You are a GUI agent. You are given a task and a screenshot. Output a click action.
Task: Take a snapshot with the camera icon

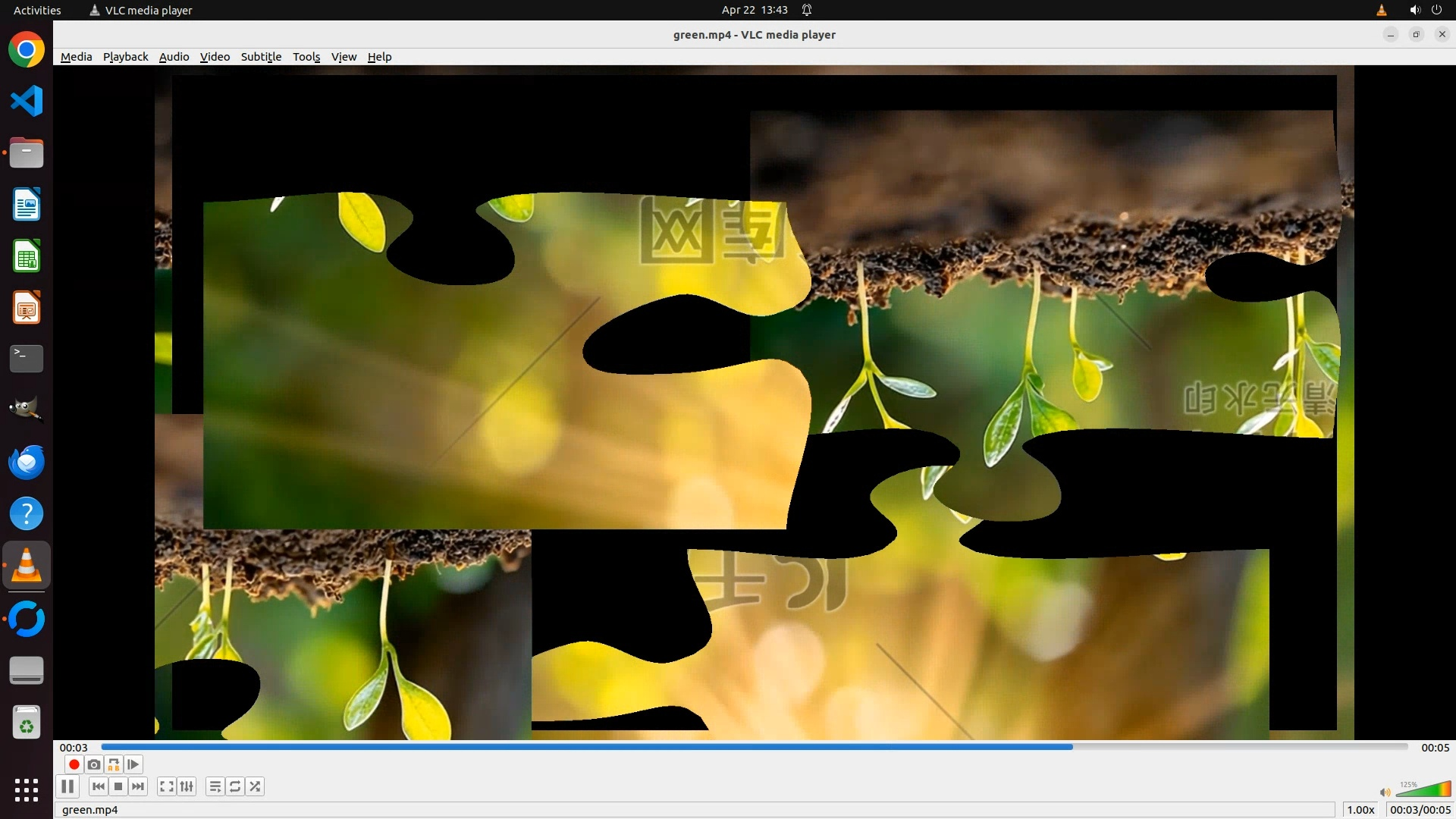(94, 764)
